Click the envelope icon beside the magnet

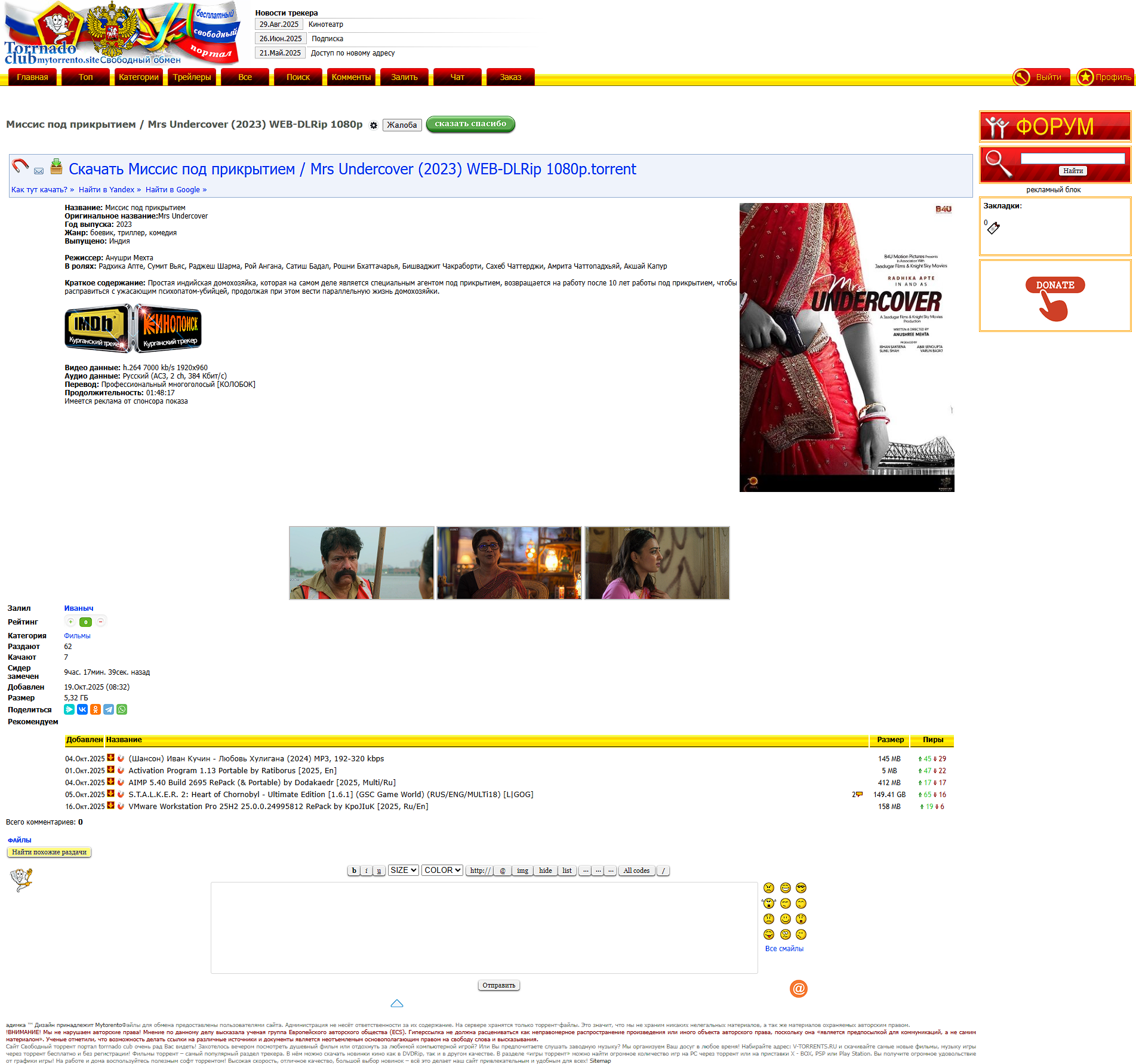(39, 171)
